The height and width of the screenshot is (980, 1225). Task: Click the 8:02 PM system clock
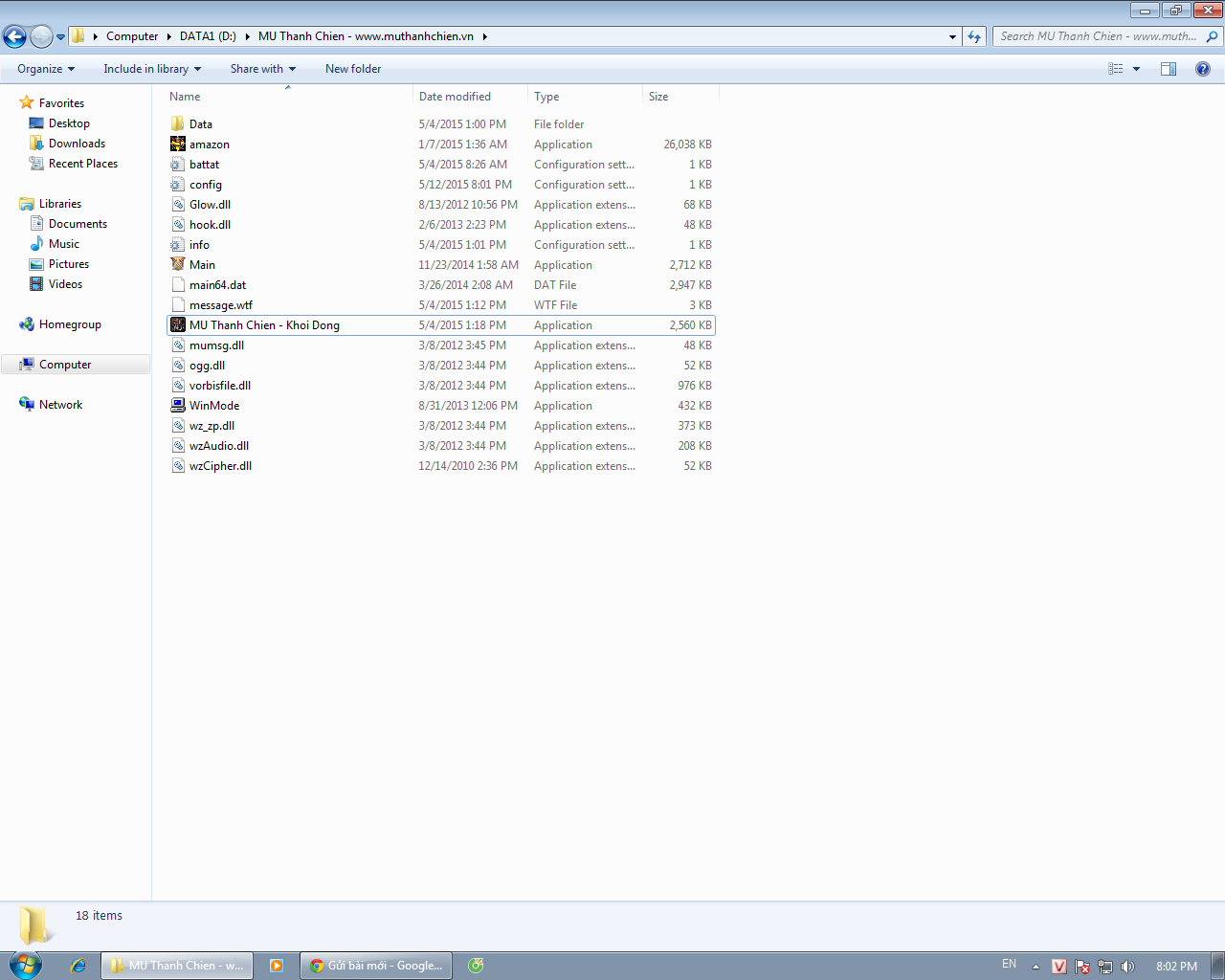pyautogui.click(x=1176, y=967)
